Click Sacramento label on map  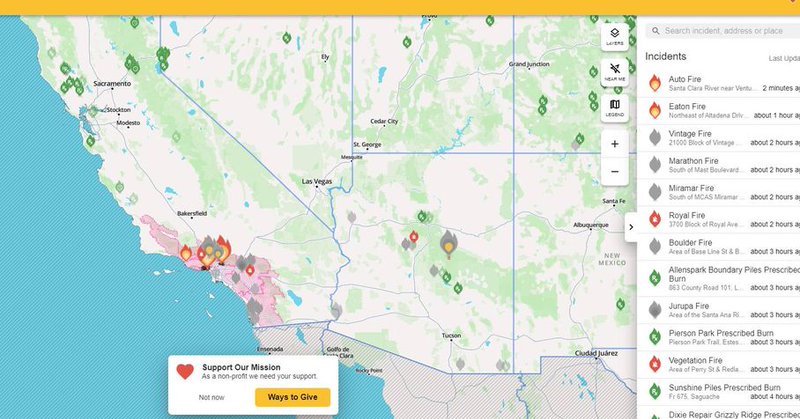(112, 83)
